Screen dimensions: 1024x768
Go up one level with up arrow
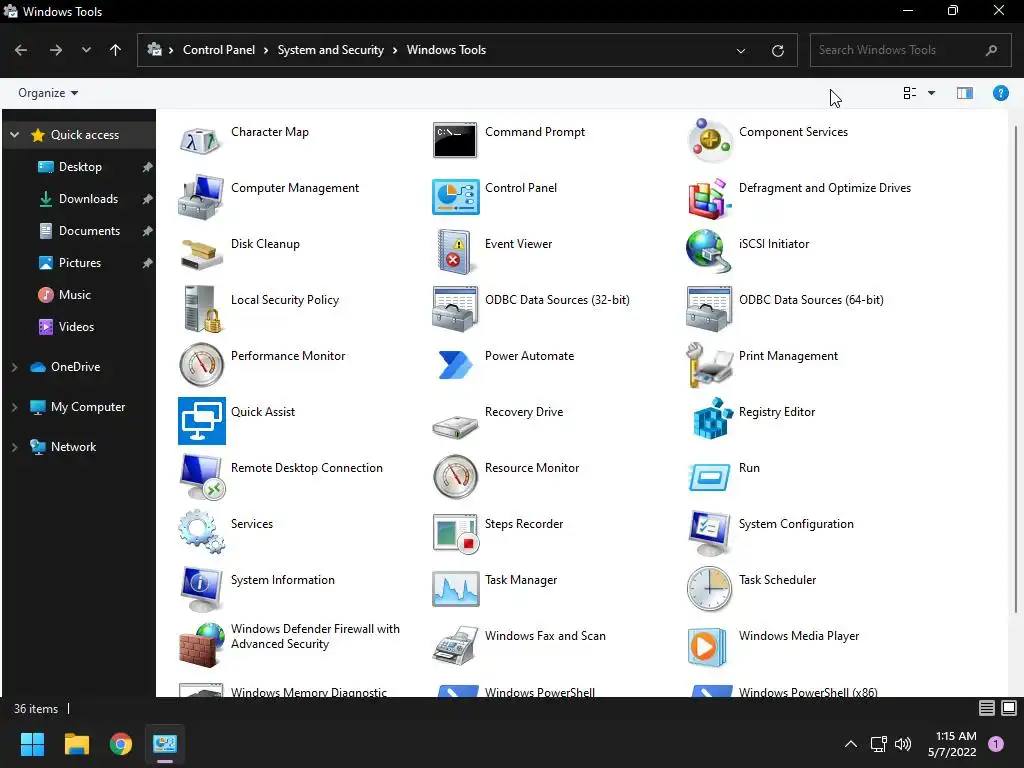coord(116,50)
